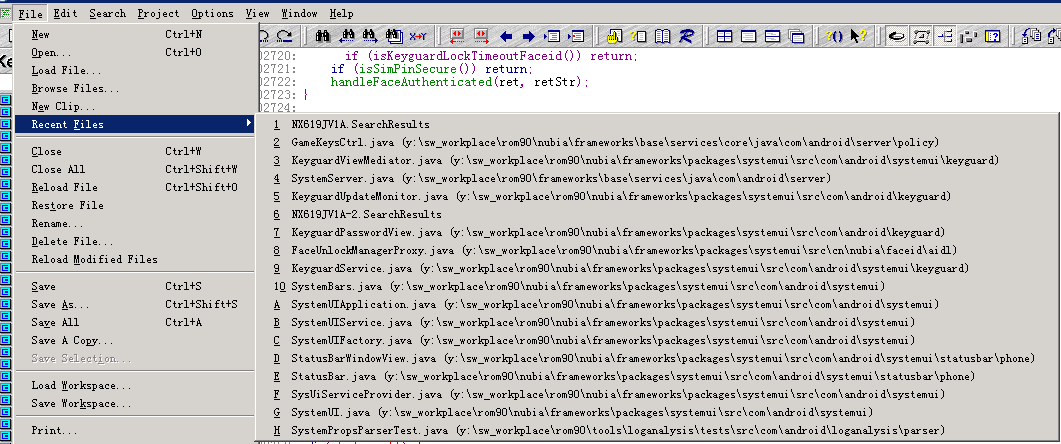Choose Open... from the File menu
1061x444 pixels.
tap(135, 52)
